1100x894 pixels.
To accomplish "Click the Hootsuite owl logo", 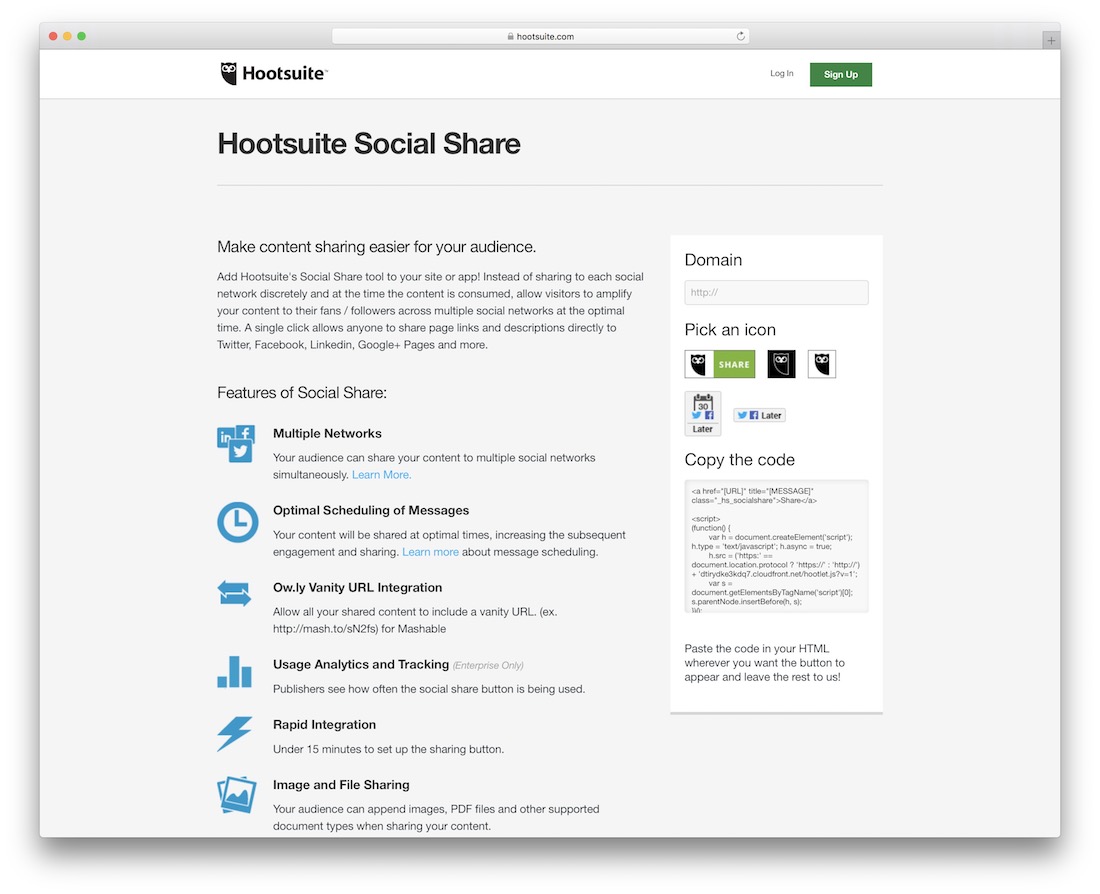I will click(229, 74).
